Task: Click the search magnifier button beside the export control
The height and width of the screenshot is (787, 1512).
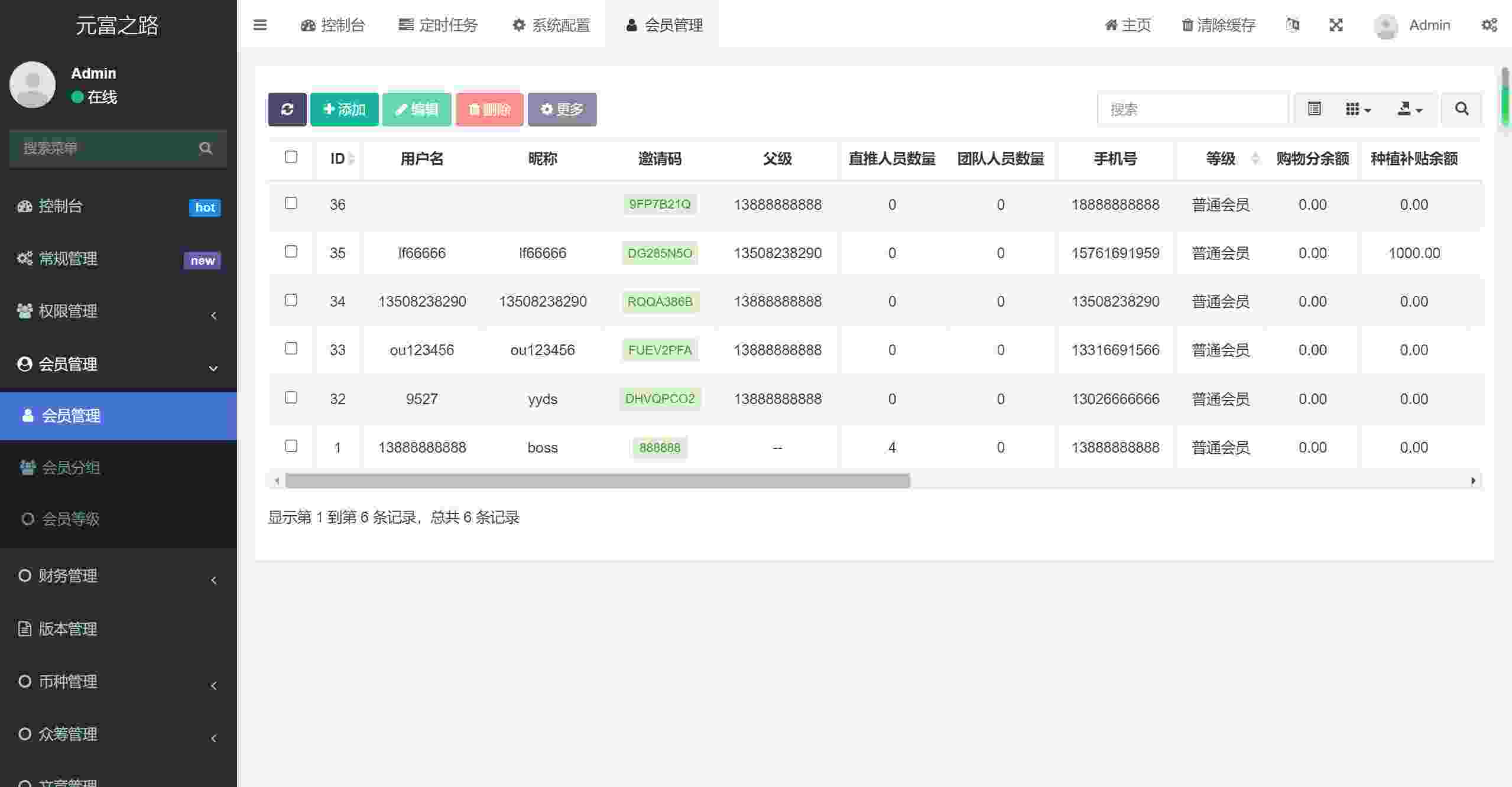Action: point(1462,109)
